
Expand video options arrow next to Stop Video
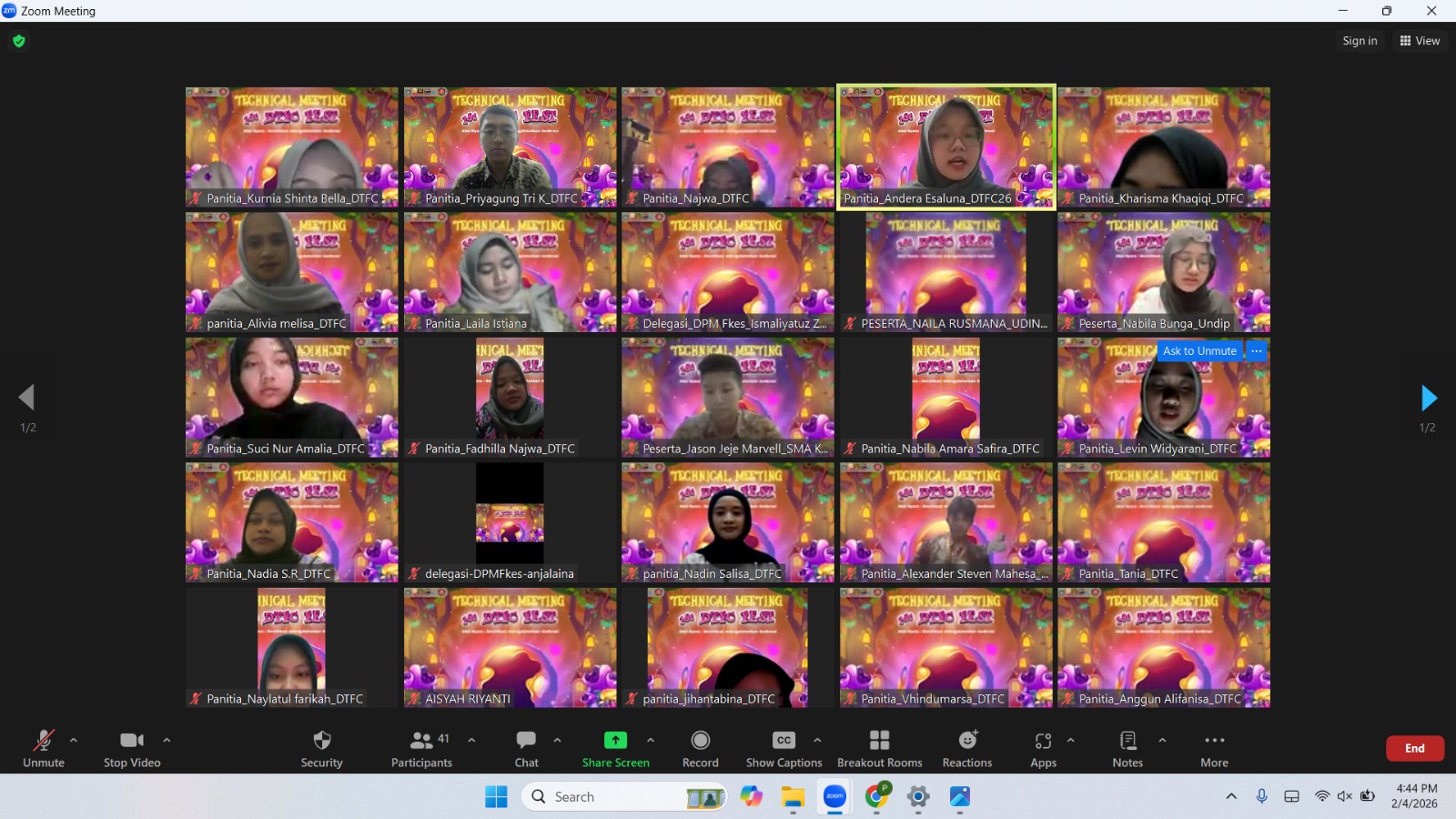167,740
